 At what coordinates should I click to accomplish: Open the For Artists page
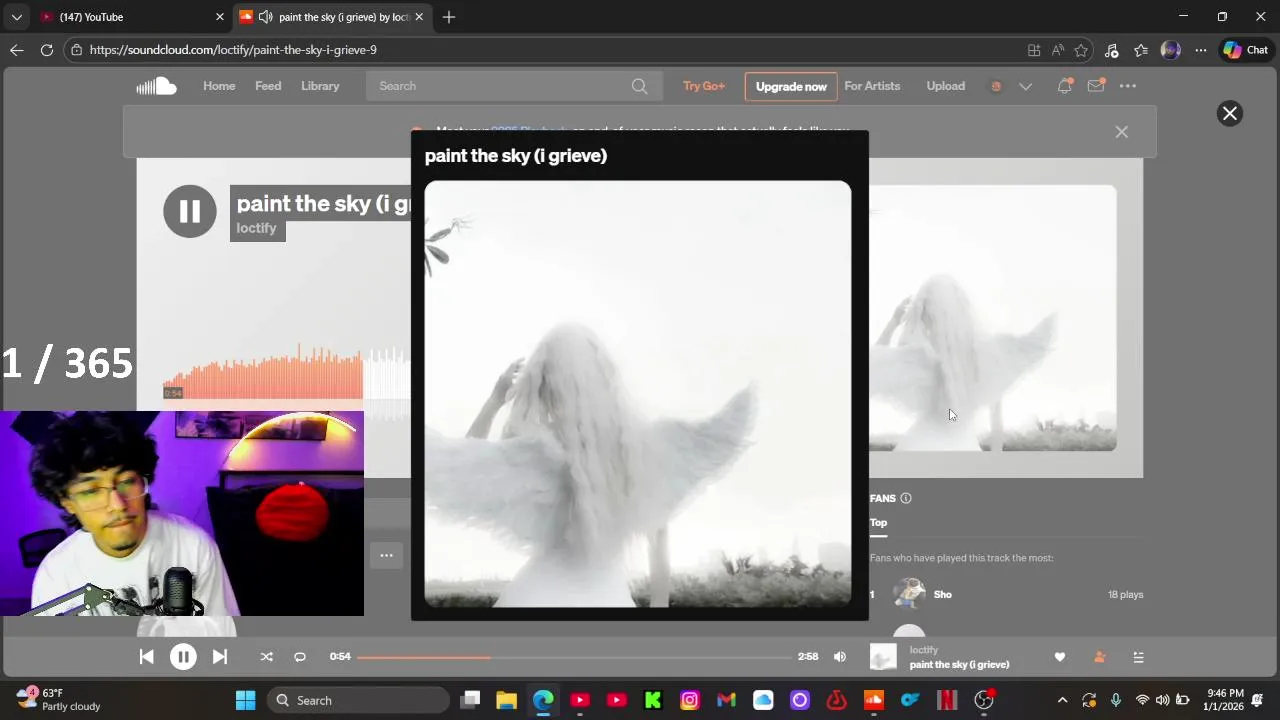(872, 86)
